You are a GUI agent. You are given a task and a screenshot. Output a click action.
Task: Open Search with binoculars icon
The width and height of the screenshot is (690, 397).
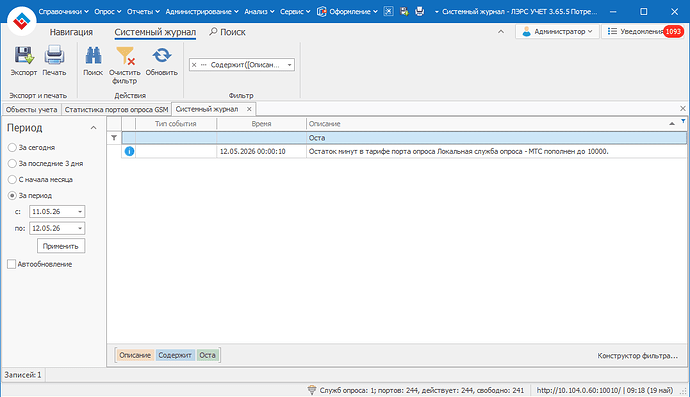click(93, 55)
